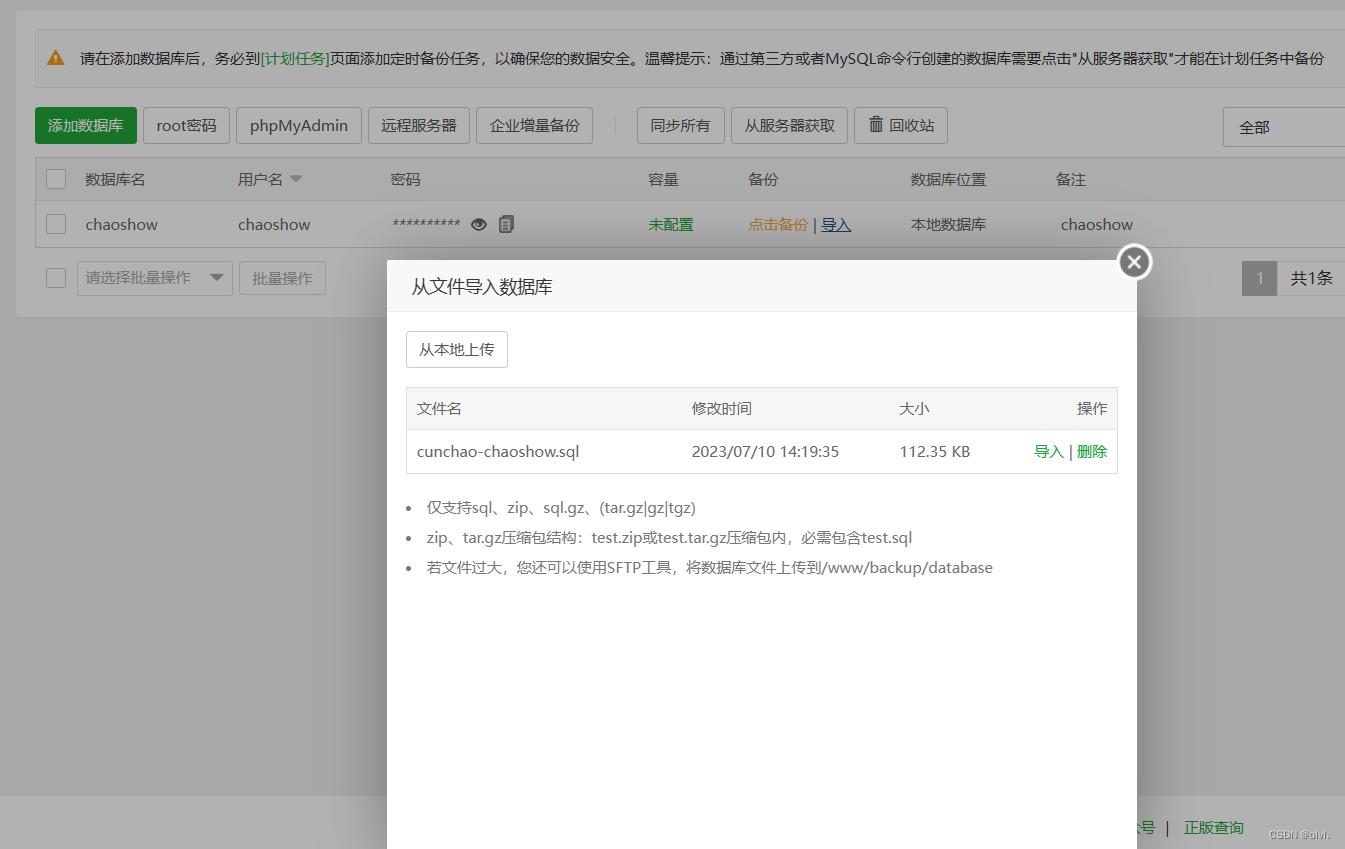This screenshot has height=849, width=1345.
Task: Click the 从服务器获取 button
Action: (790, 125)
